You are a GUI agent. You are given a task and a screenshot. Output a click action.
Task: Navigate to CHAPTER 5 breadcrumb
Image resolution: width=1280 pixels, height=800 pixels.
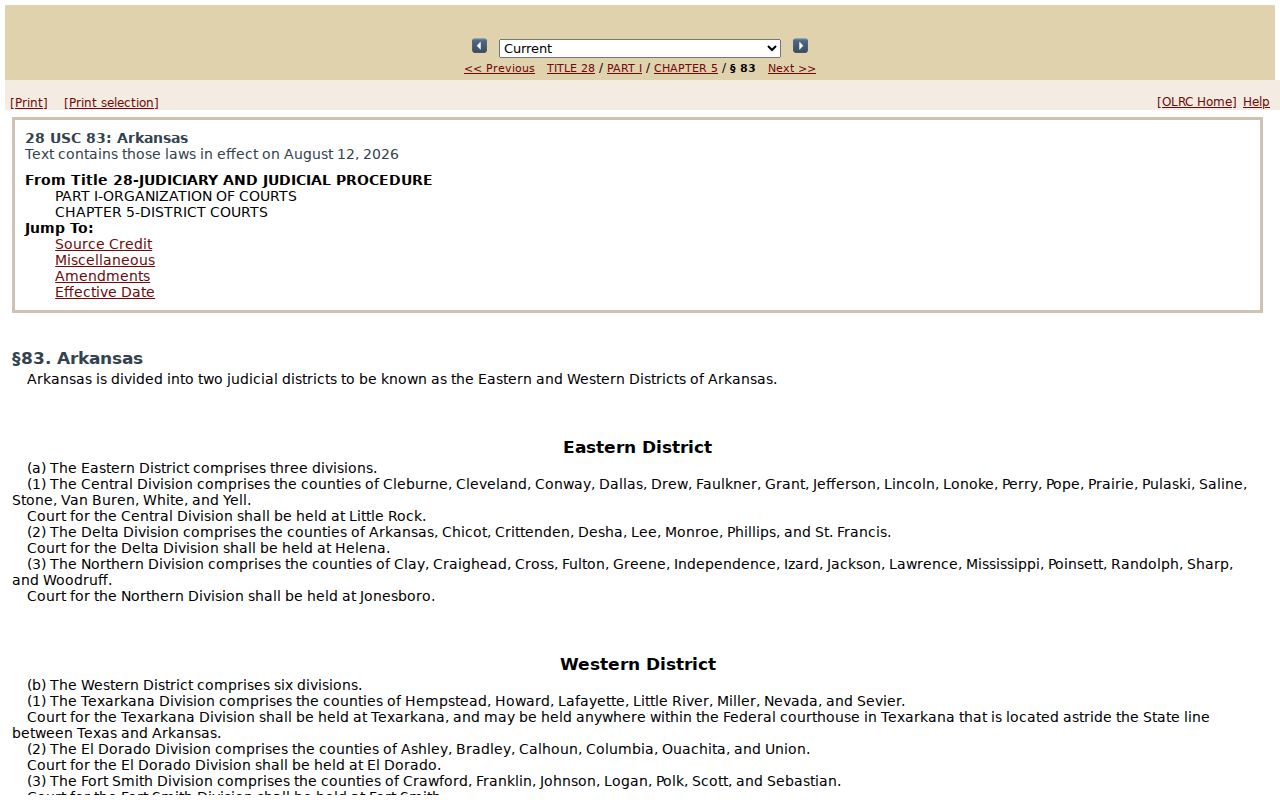[x=685, y=69]
